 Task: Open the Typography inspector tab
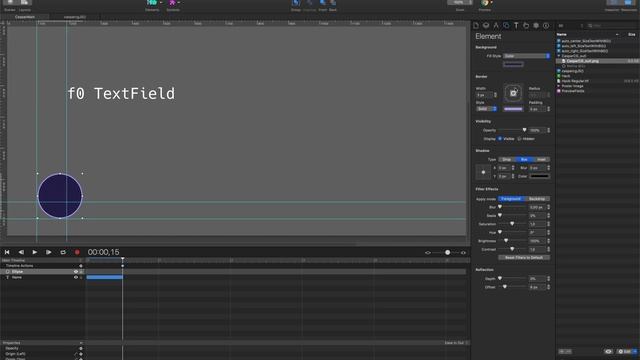pos(516,26)
